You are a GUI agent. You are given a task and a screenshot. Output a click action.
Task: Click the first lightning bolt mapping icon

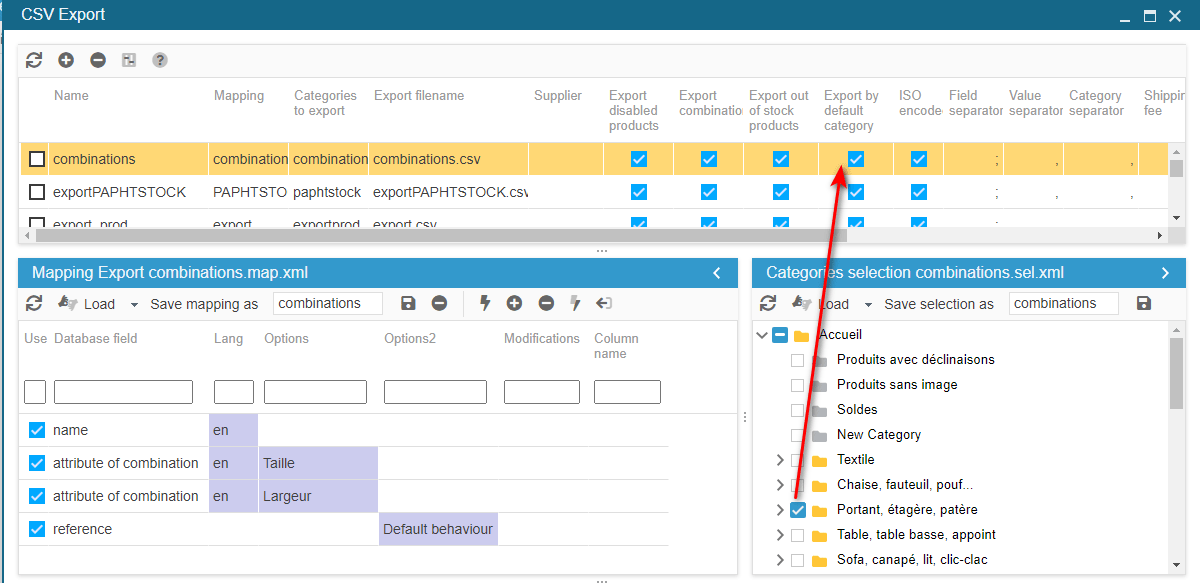[485, 304]
